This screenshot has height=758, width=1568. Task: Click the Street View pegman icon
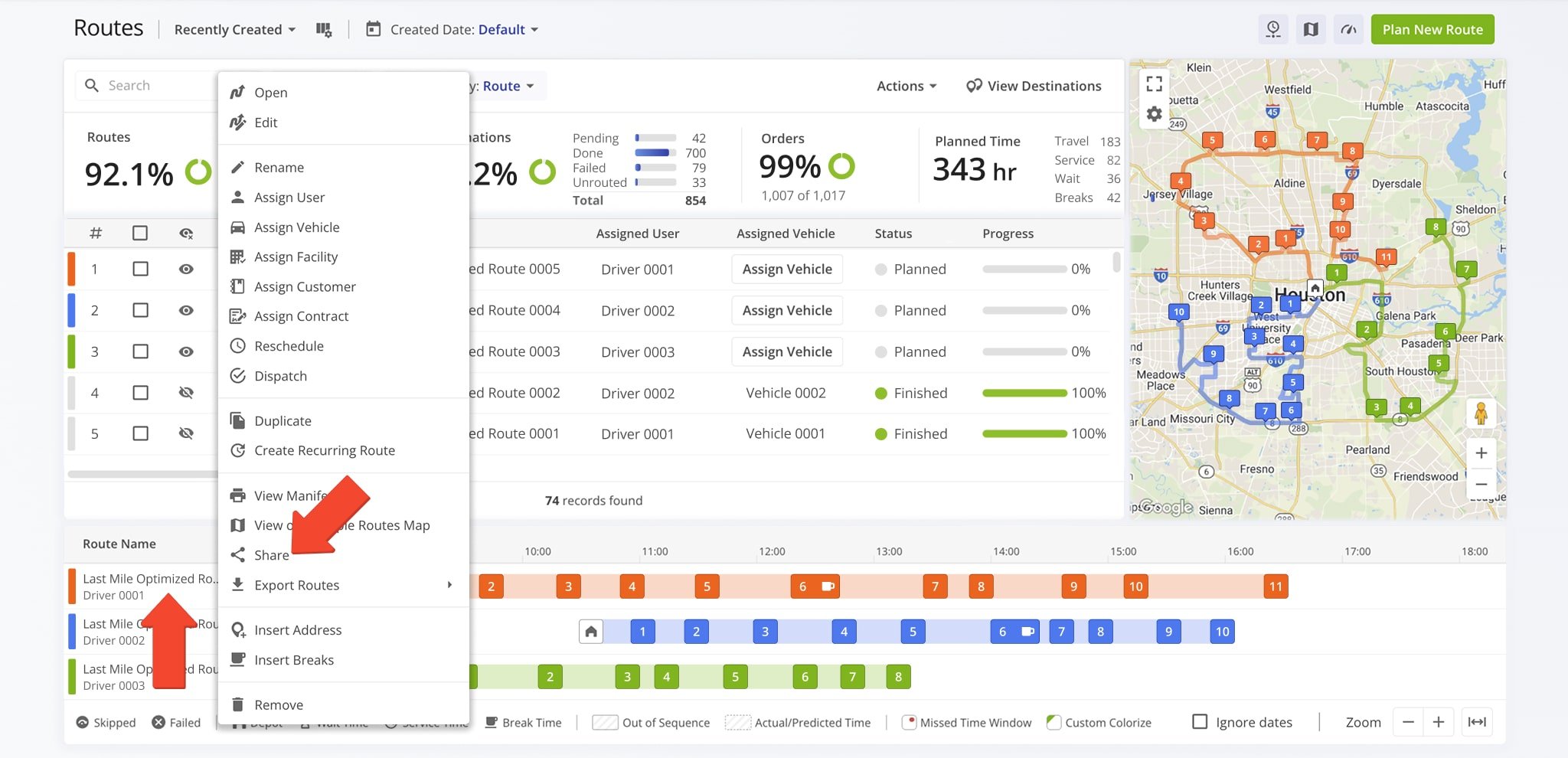click(1481, 414)
